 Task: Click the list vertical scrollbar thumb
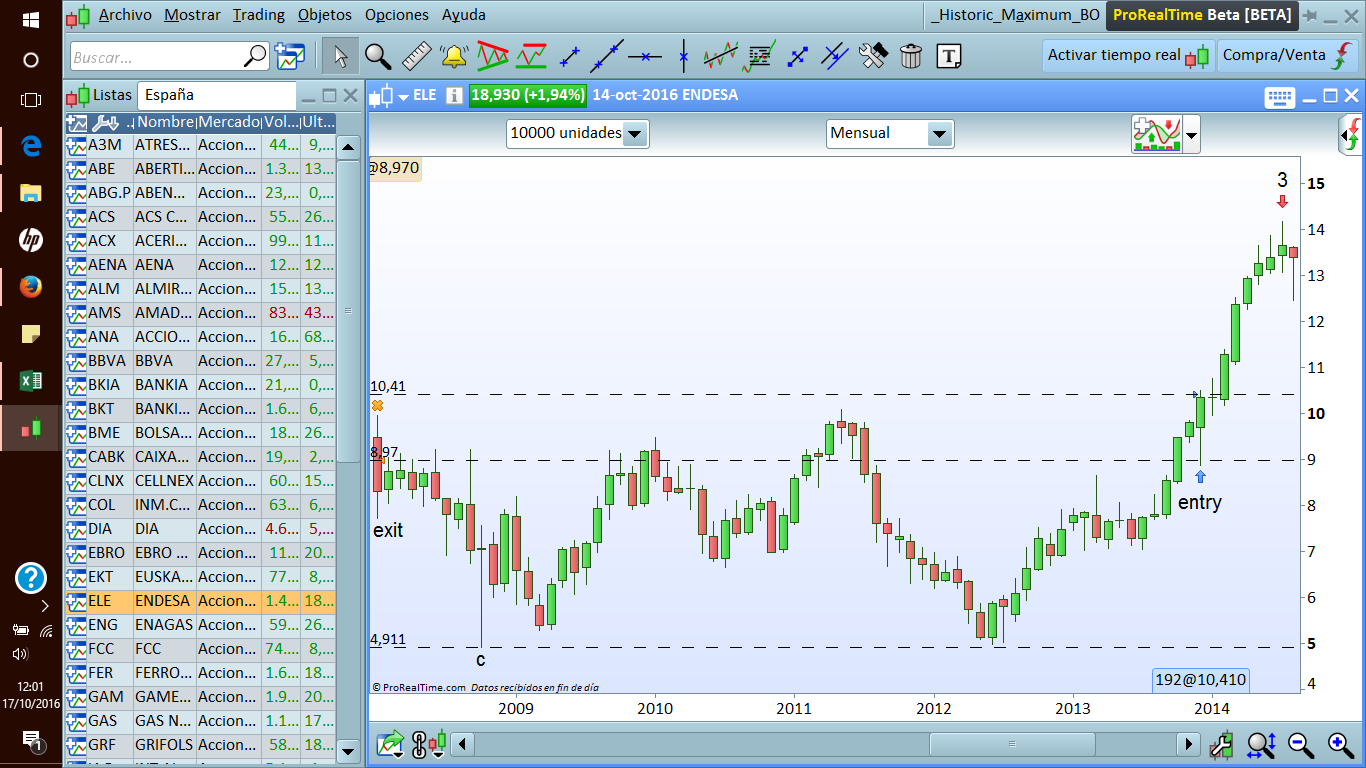click(x=348, y=310)
